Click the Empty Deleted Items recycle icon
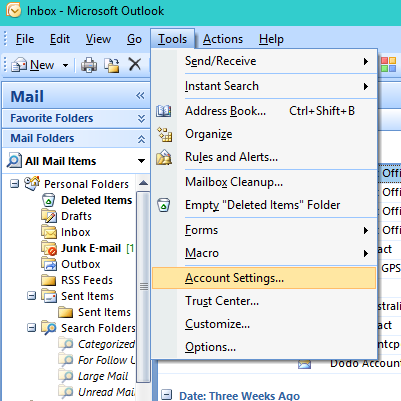Viewport: 401px width, 401px height. point(163,205)
